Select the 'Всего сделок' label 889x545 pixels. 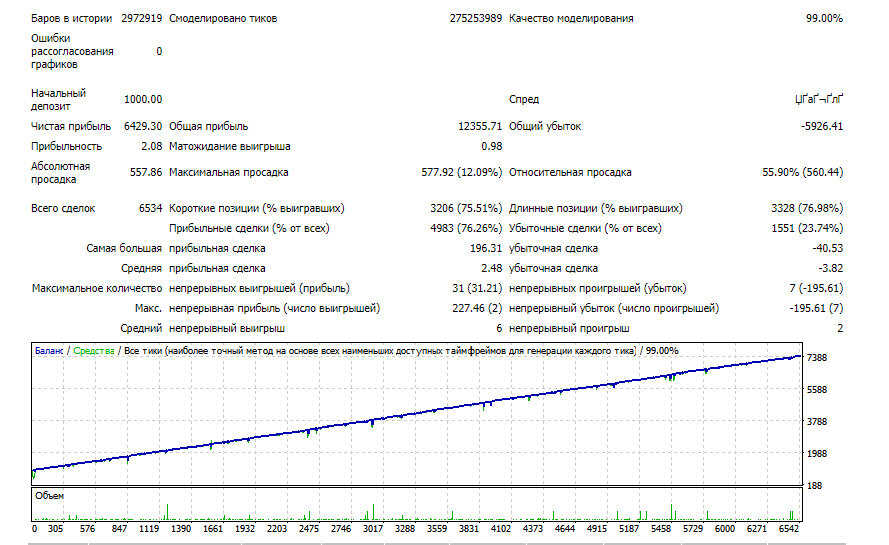(63, 208)
